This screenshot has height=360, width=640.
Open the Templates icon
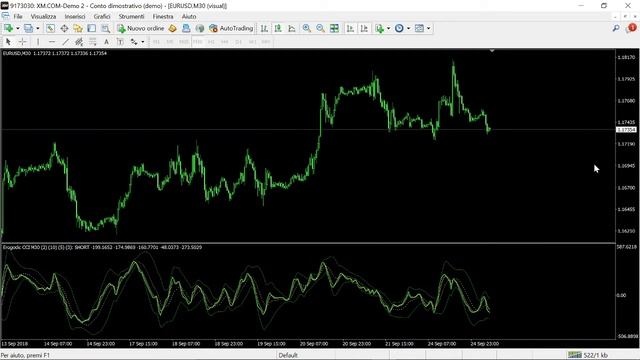click(419, 28)
